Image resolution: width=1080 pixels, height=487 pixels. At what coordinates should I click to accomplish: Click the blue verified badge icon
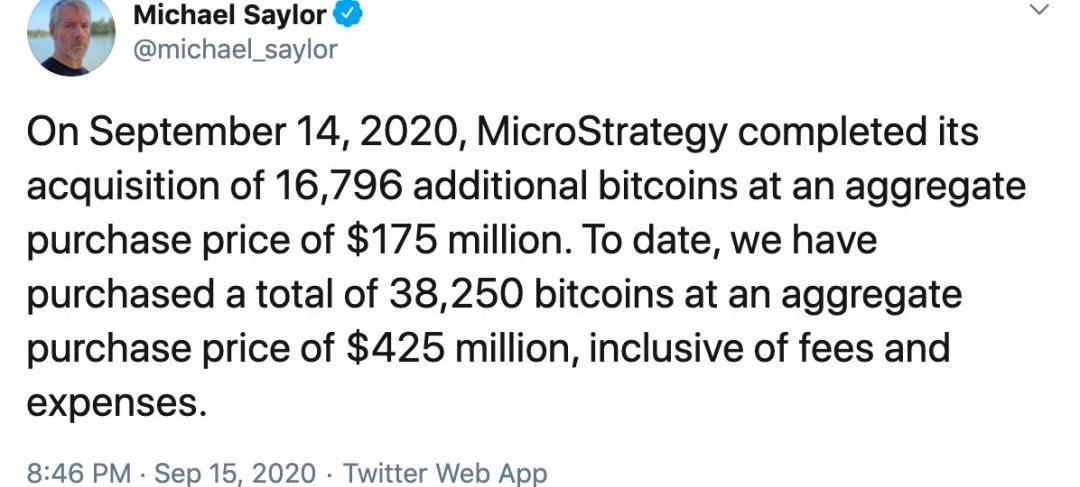coord(348,16)
